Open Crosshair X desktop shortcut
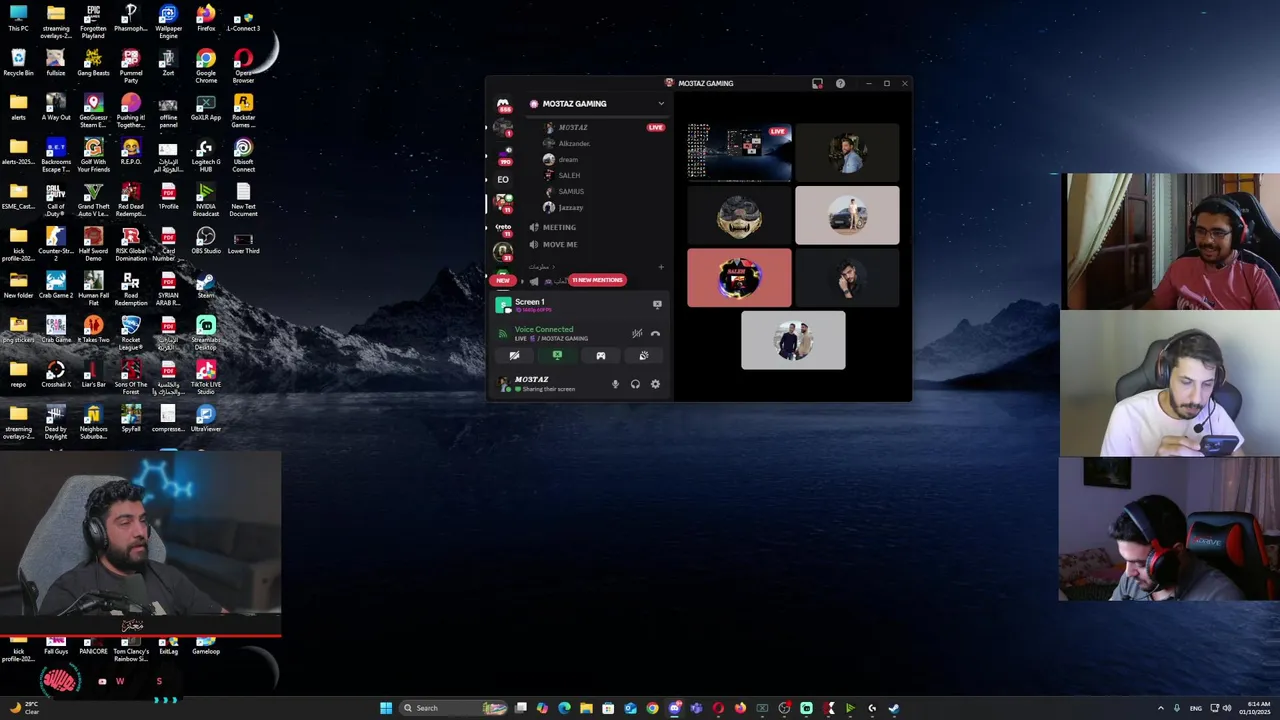1280x720 pixels. [56, 373]
